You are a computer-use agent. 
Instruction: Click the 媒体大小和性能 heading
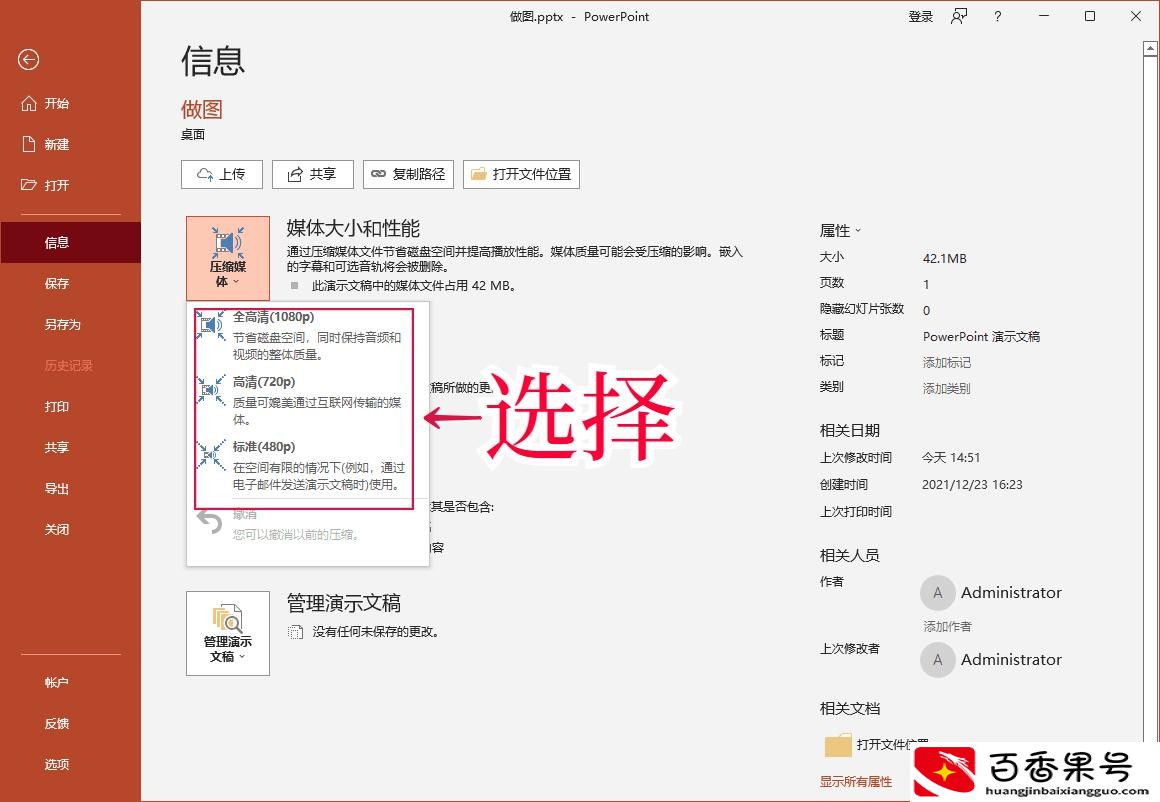coord(354,228)
